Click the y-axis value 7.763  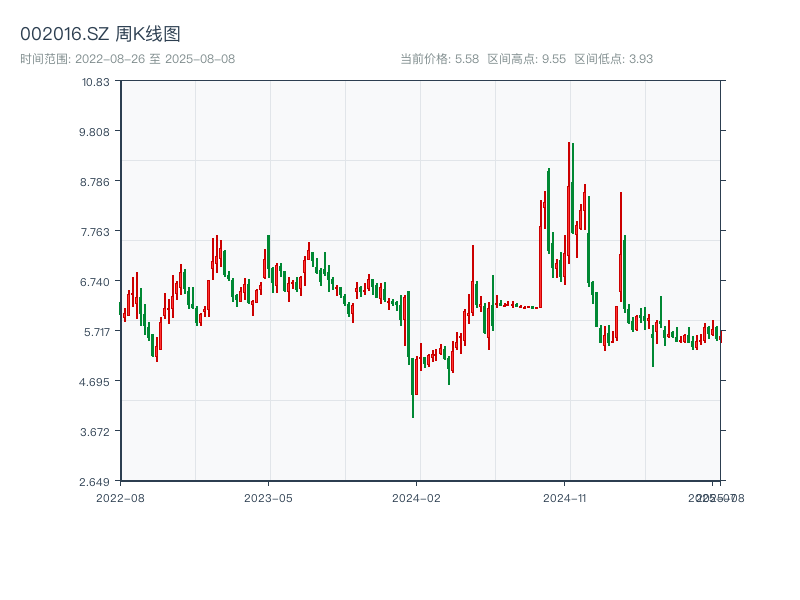pos(95,232)
